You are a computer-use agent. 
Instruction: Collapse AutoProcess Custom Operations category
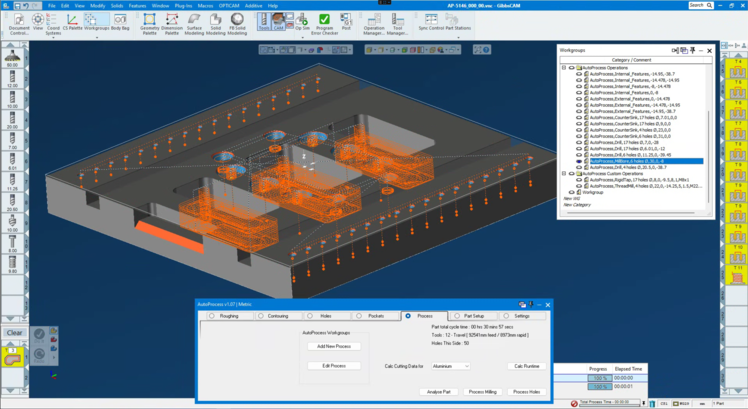coord(563,173)
